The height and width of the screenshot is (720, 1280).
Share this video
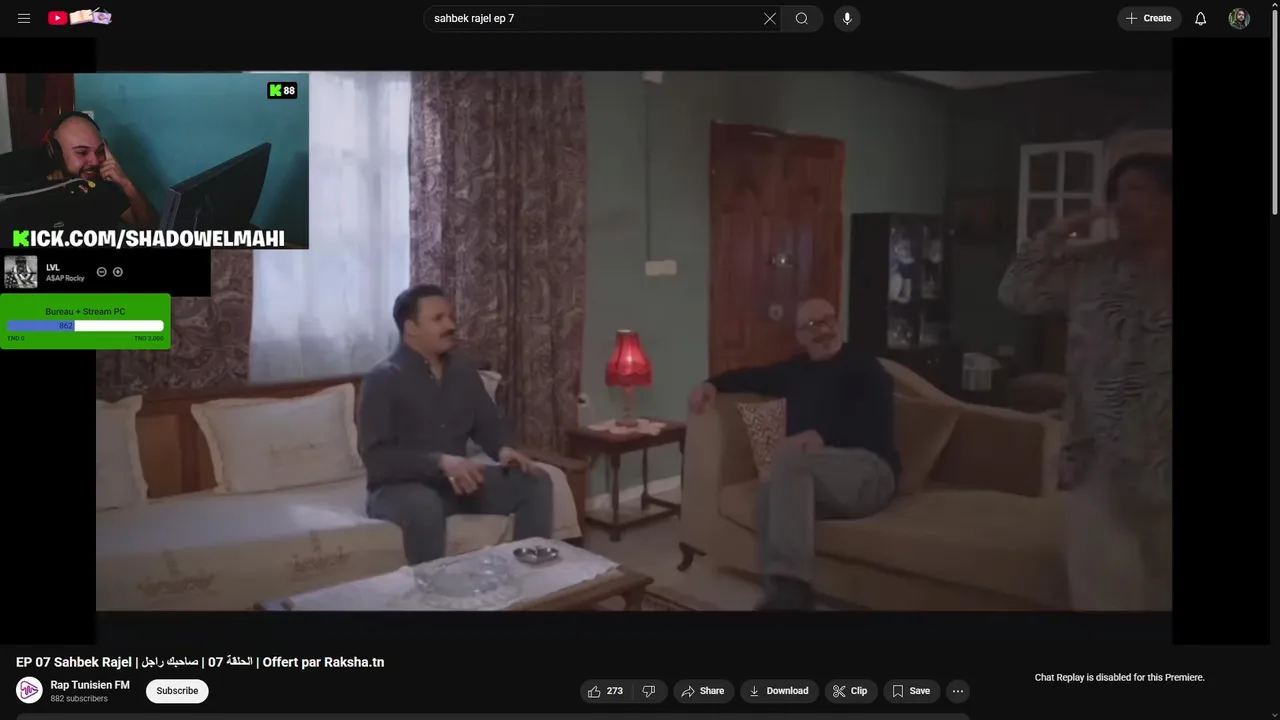703,691
